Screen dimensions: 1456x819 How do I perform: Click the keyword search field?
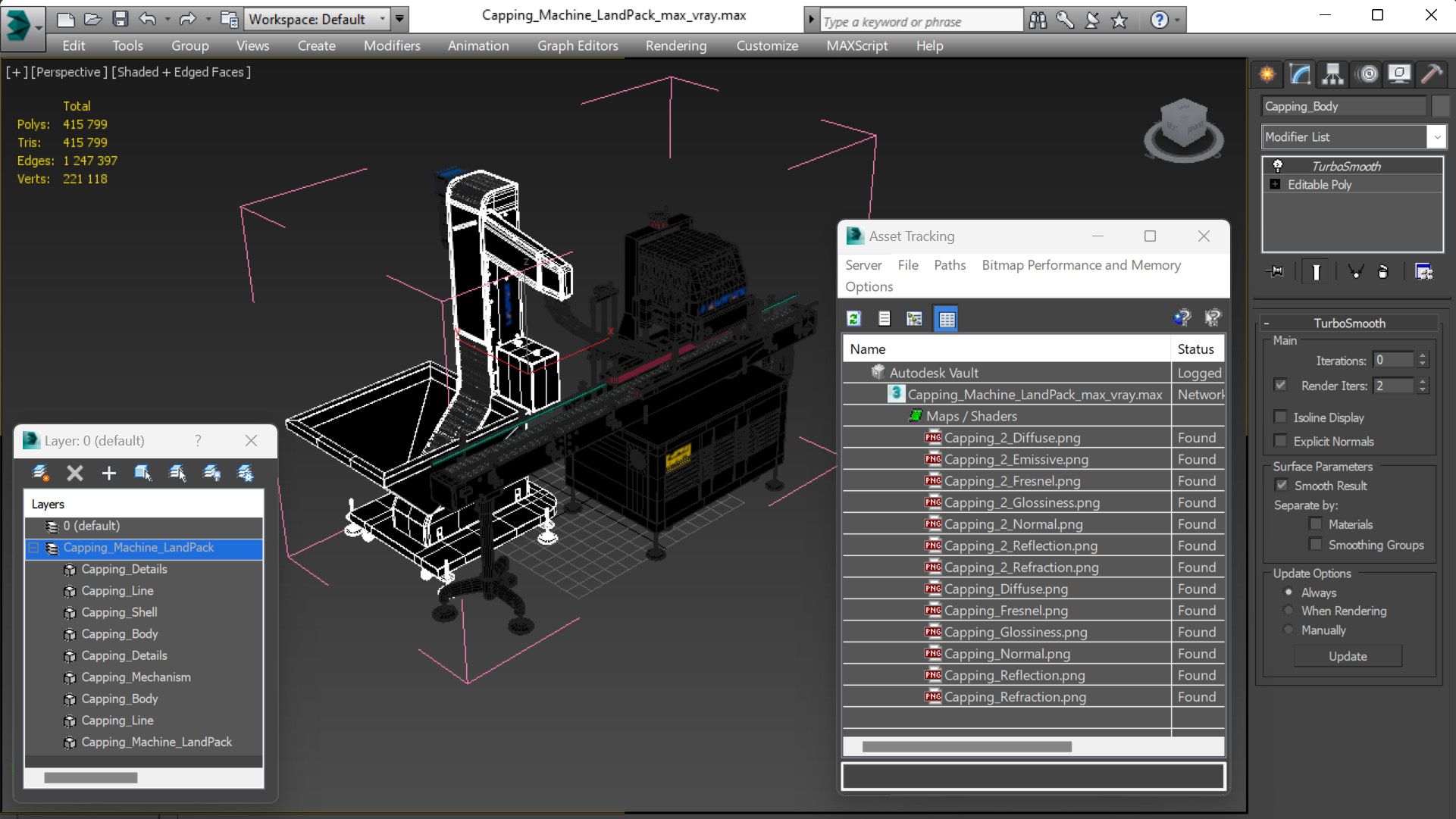pyautogui.click(x=921, y=22)
